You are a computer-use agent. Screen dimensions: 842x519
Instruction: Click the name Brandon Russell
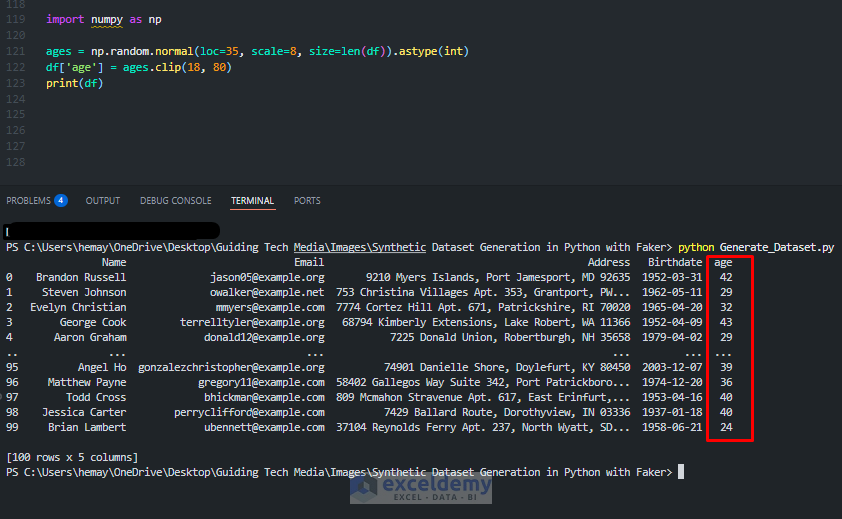[81, 277]
